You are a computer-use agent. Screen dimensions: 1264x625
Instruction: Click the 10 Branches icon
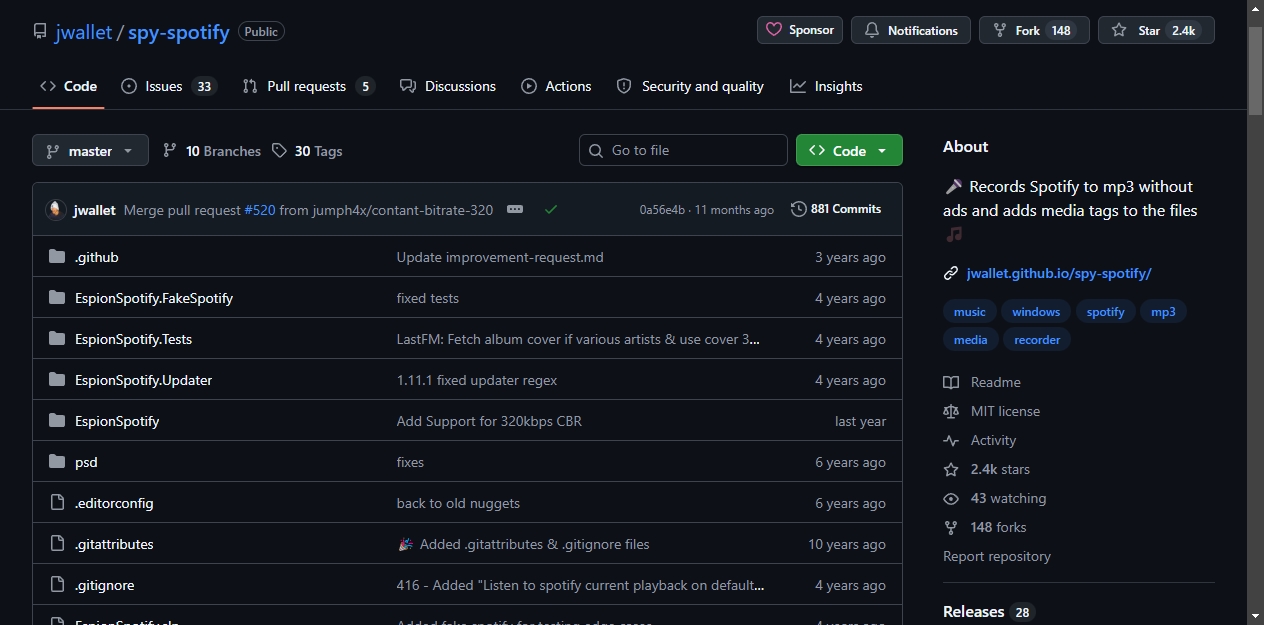170,151
